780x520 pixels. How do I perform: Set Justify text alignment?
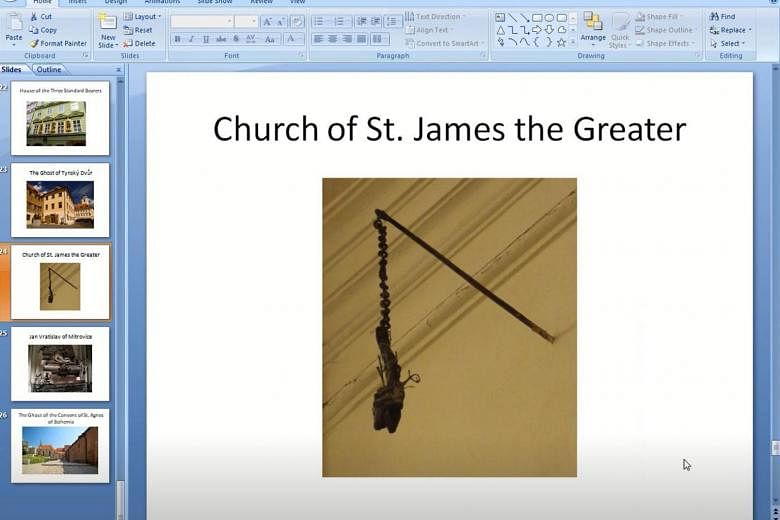tap(362, 39)
